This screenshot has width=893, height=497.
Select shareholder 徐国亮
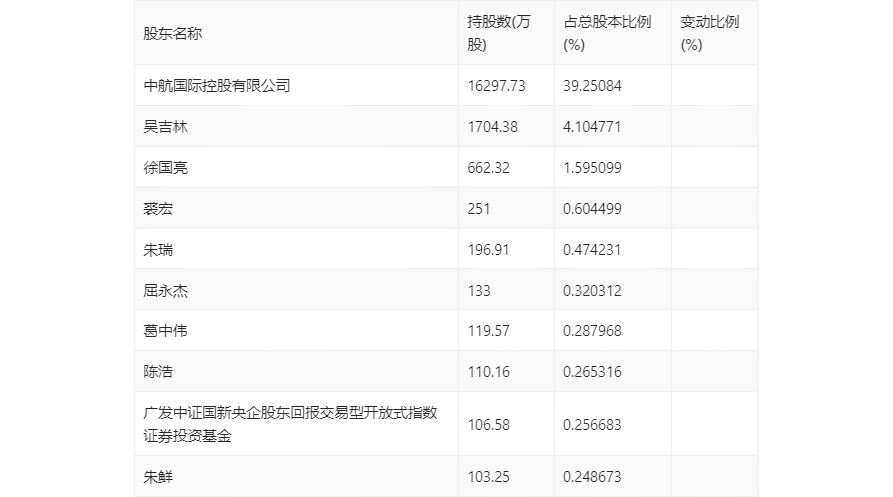coord(165,168)
